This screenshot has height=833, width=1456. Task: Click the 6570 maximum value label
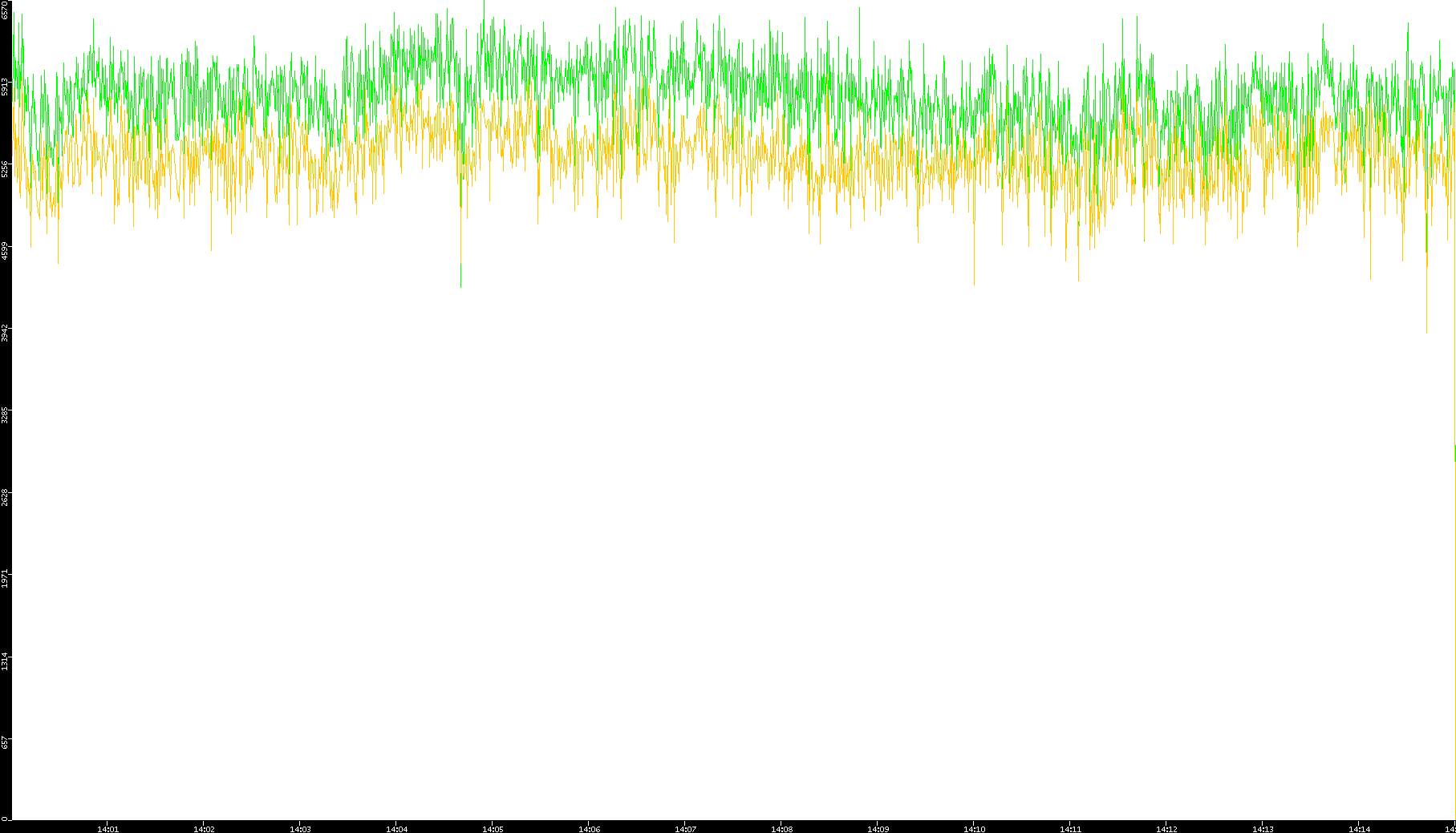point(5,10)
